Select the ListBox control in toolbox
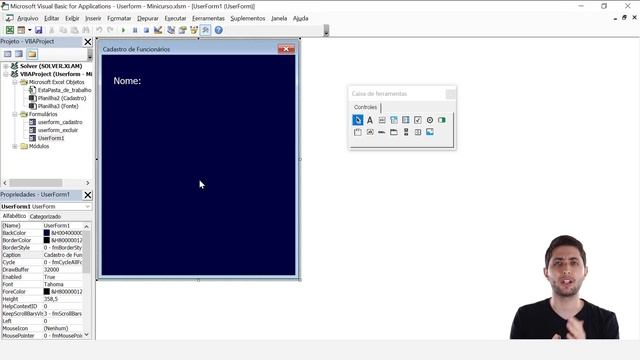The image size is (640, 360). tap(405, 120)
